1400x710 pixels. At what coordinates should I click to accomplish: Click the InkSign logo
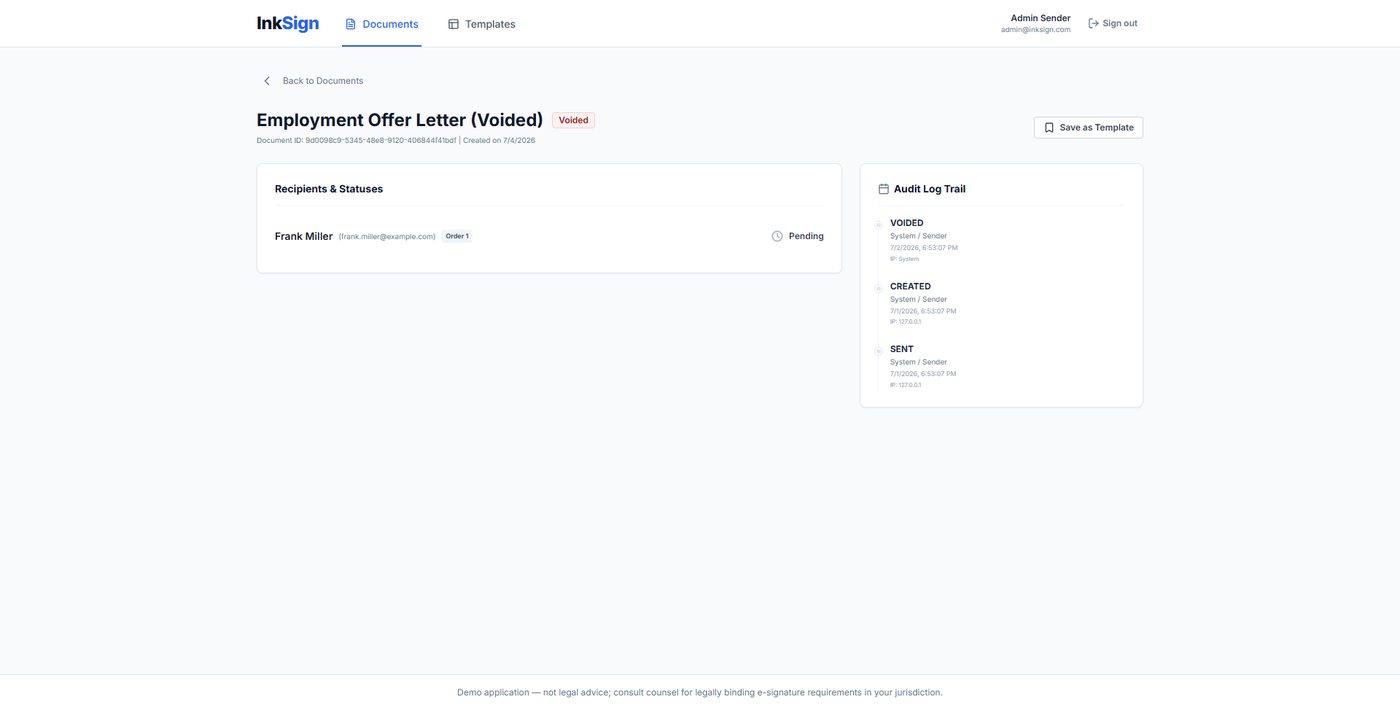coord(288,23)
